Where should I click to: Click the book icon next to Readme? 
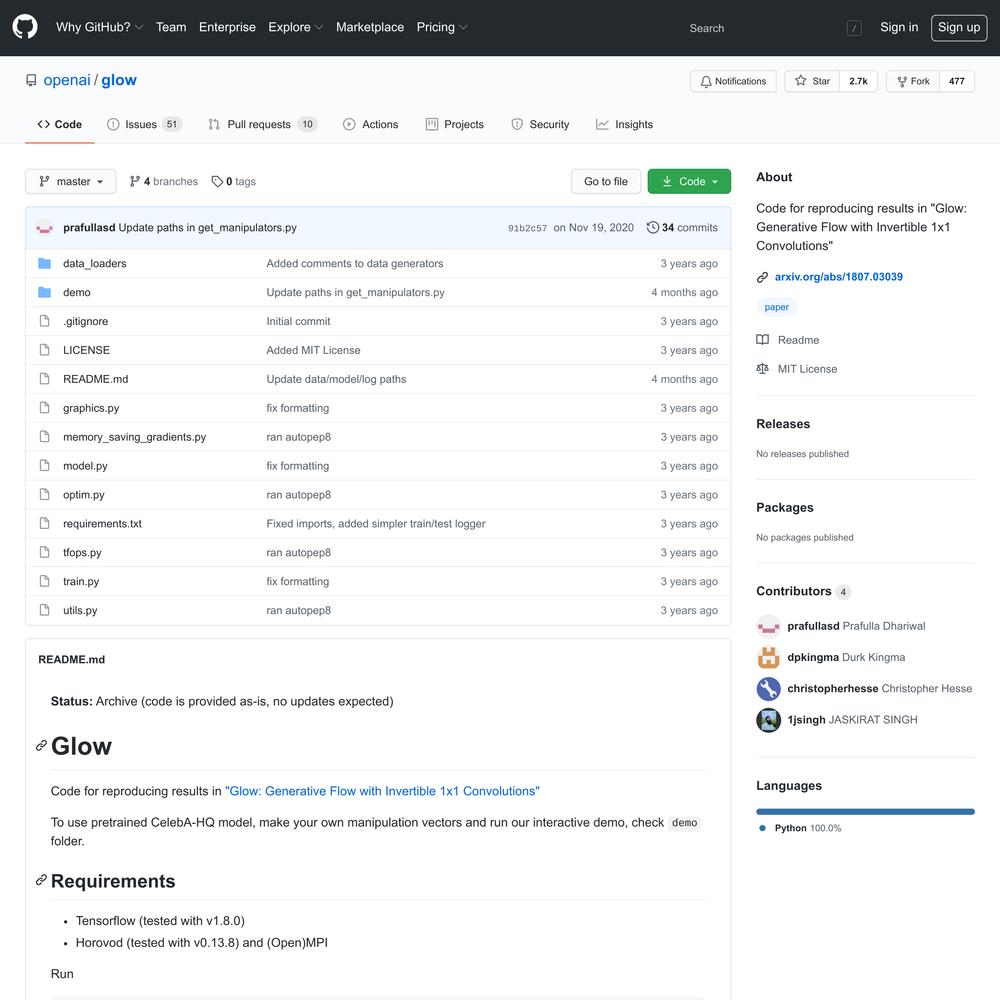pyautogui.click(x=762, y=339)
